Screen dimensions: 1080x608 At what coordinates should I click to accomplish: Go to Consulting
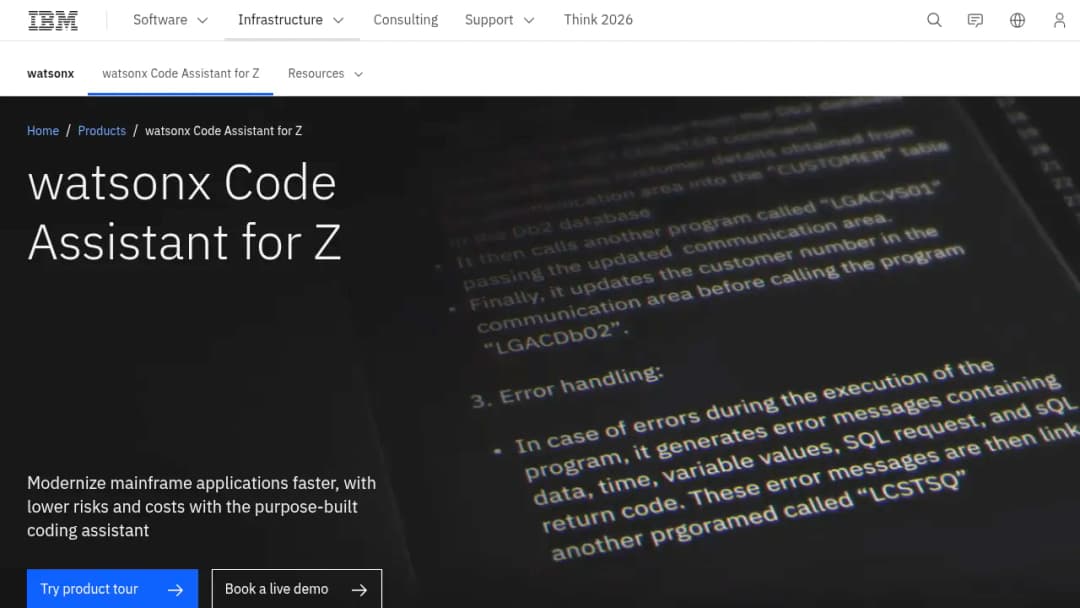[406, 20]
